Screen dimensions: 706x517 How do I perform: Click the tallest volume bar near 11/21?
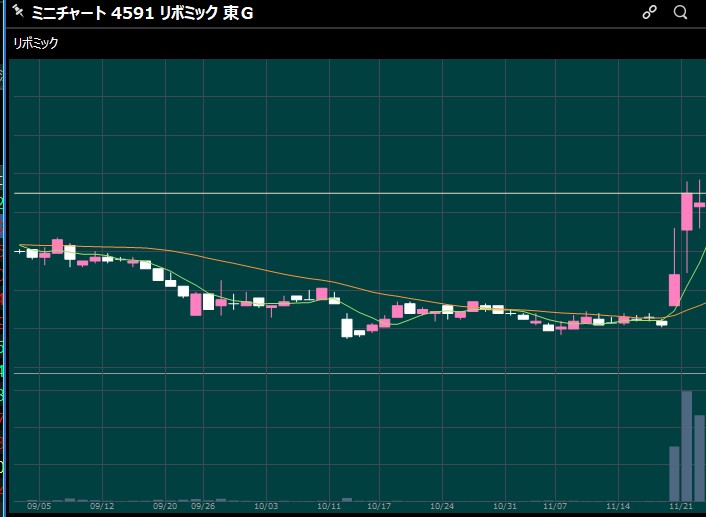pos(687,446)
